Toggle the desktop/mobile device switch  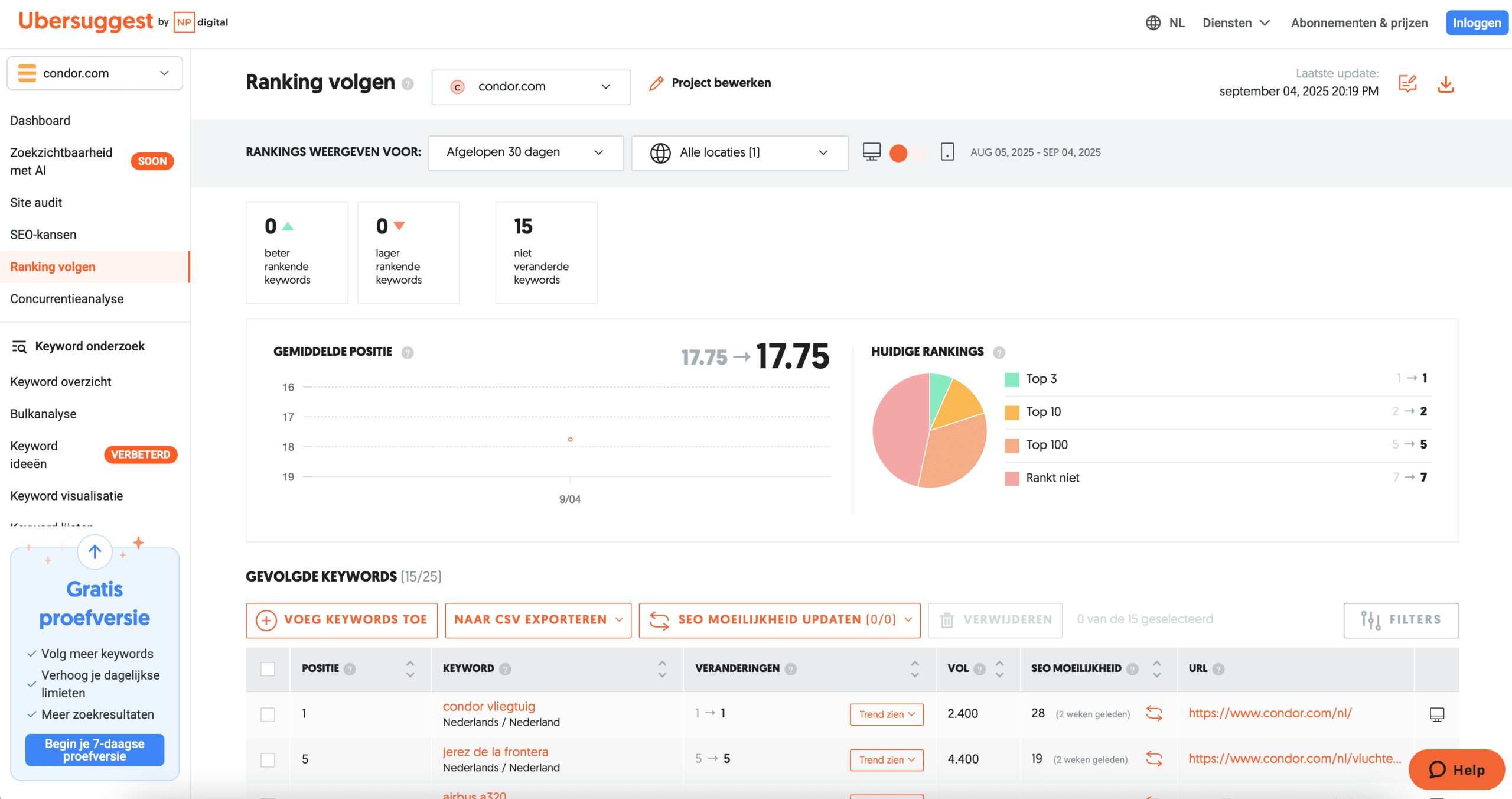(x=908, y=153)
